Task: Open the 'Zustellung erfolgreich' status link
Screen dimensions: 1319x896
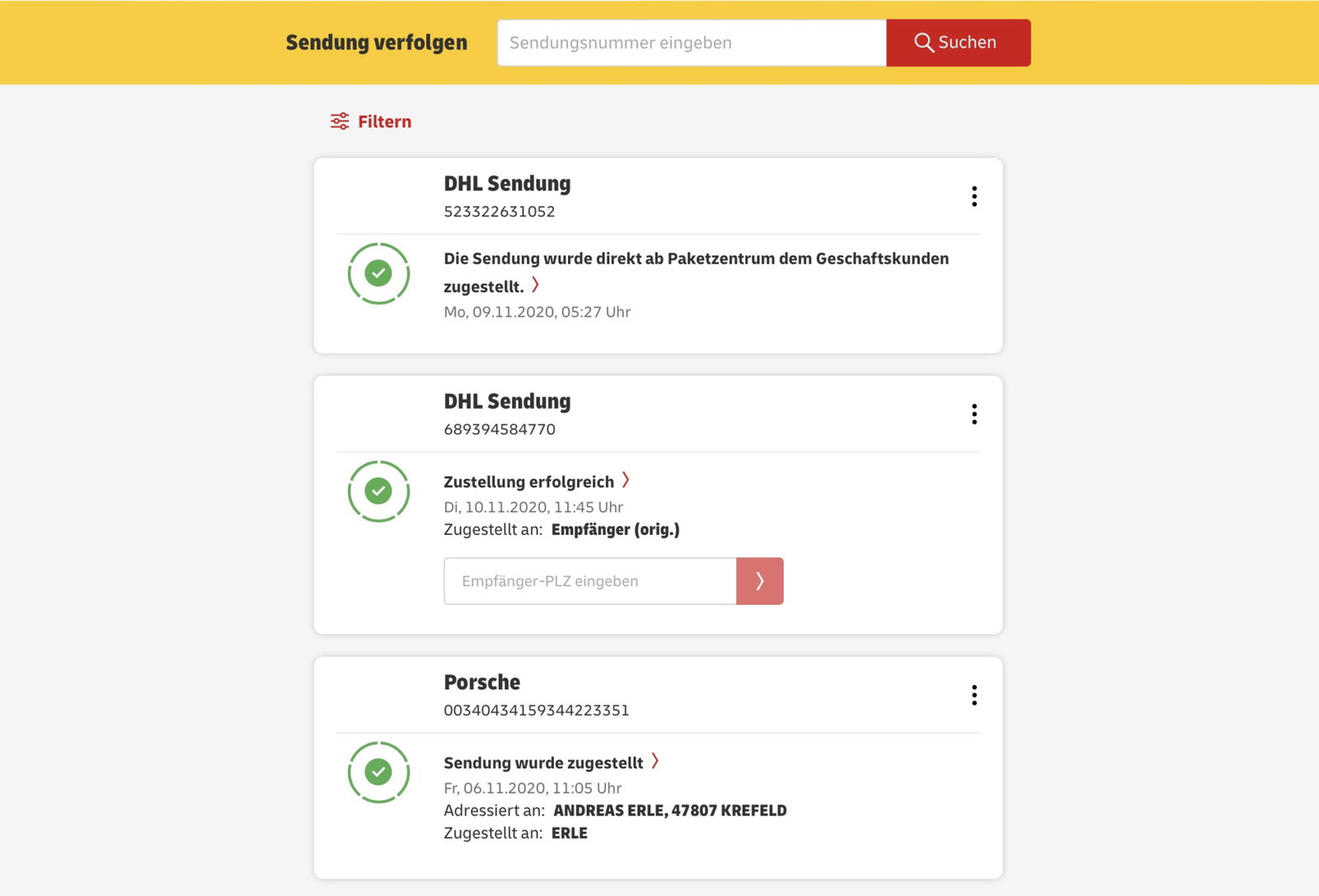Action: [x=528, y=481]
